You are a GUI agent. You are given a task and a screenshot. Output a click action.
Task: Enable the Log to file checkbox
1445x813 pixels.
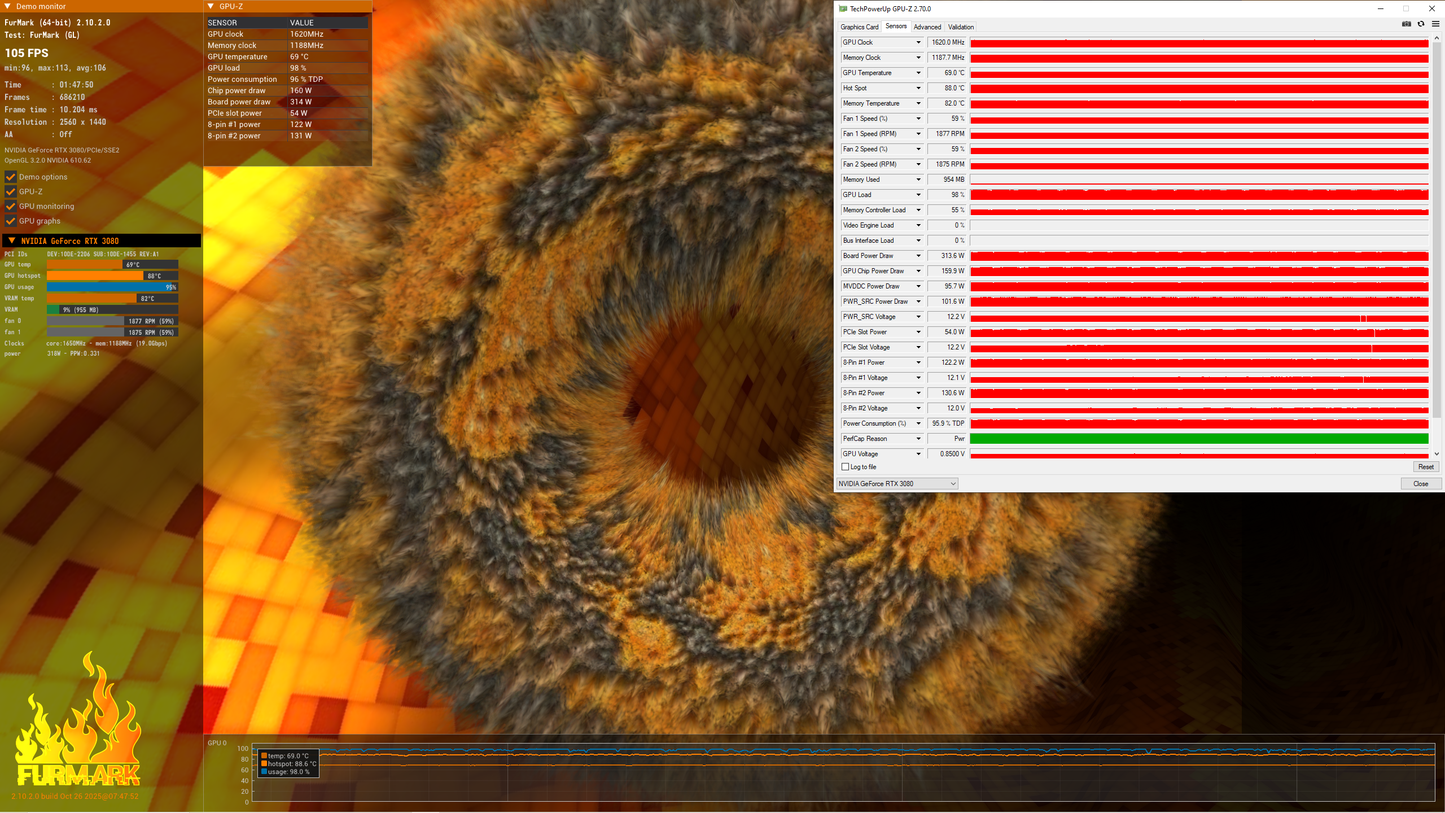click(x=846, y=467)
